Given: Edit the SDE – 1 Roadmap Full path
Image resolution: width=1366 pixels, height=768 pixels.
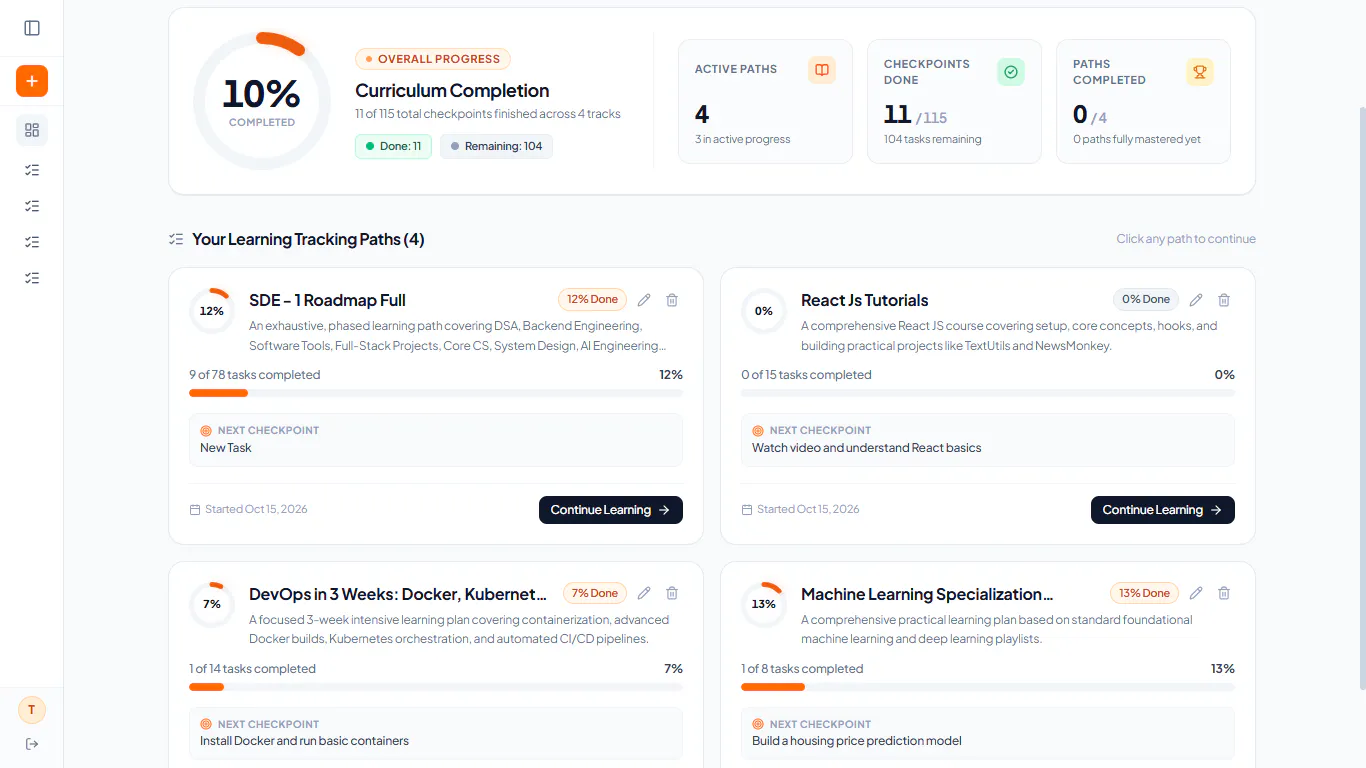Looking at the screenshot, I should coord(644,300).
